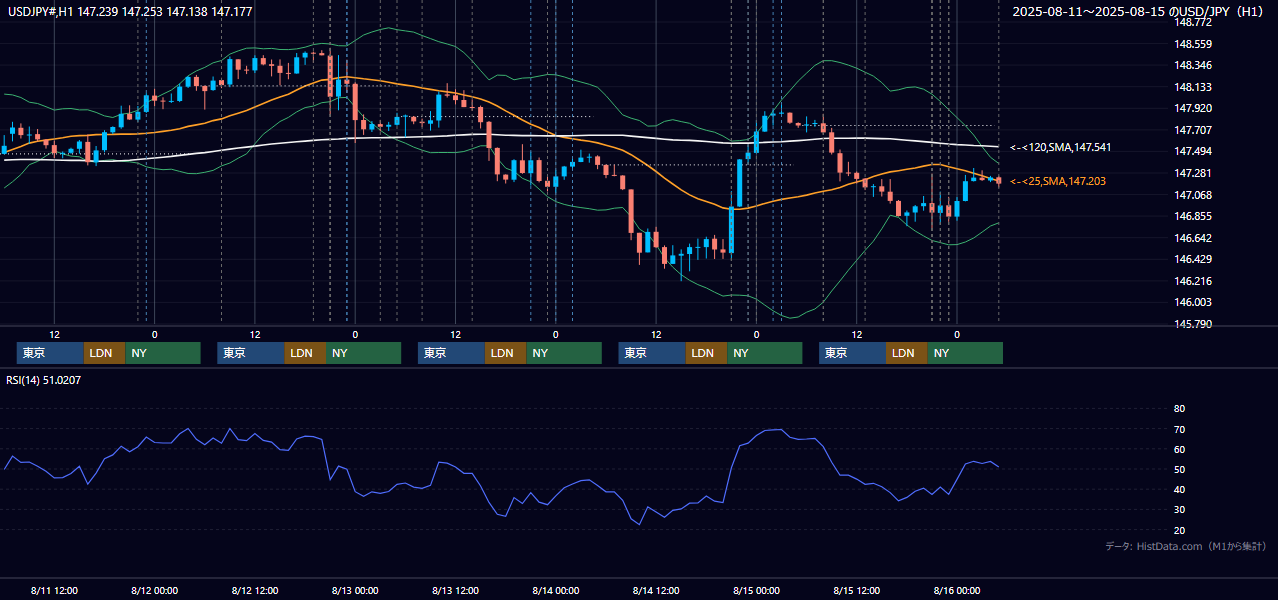Select the 8/15 12:00 time label
Viewport: 1278px width, 600px height.
[856, 590]
